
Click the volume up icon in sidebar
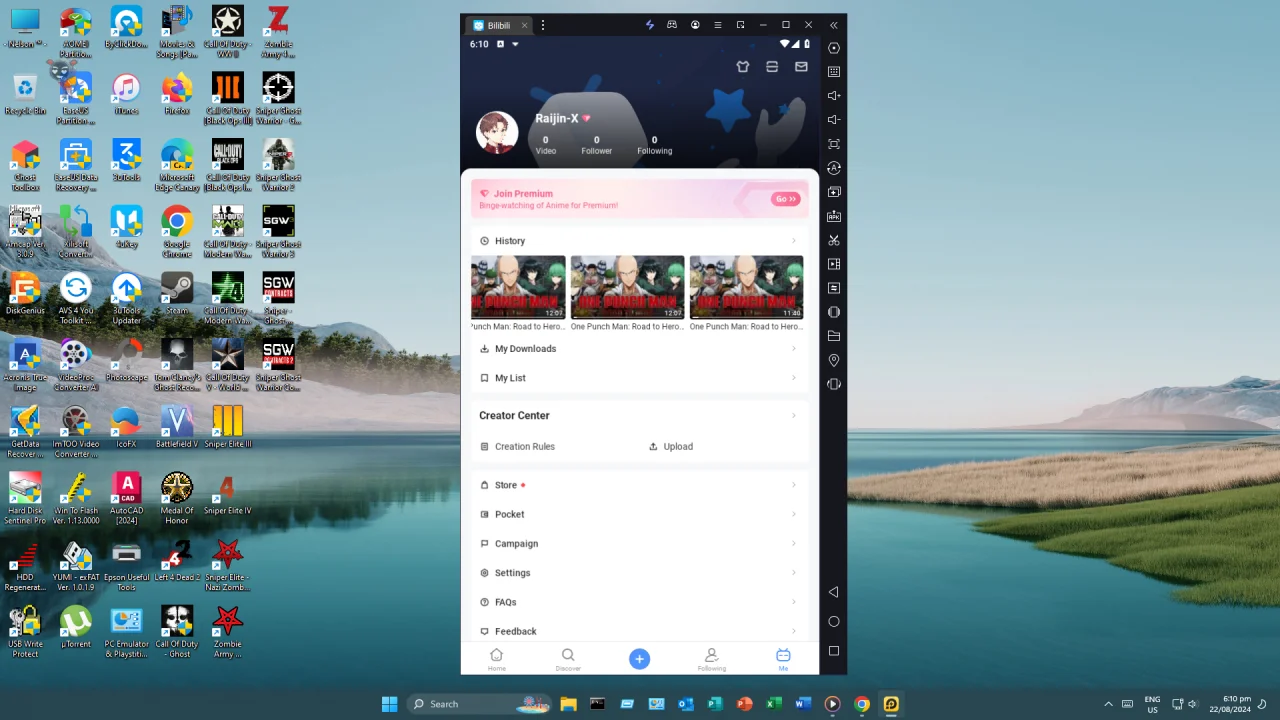click(834, 96)
